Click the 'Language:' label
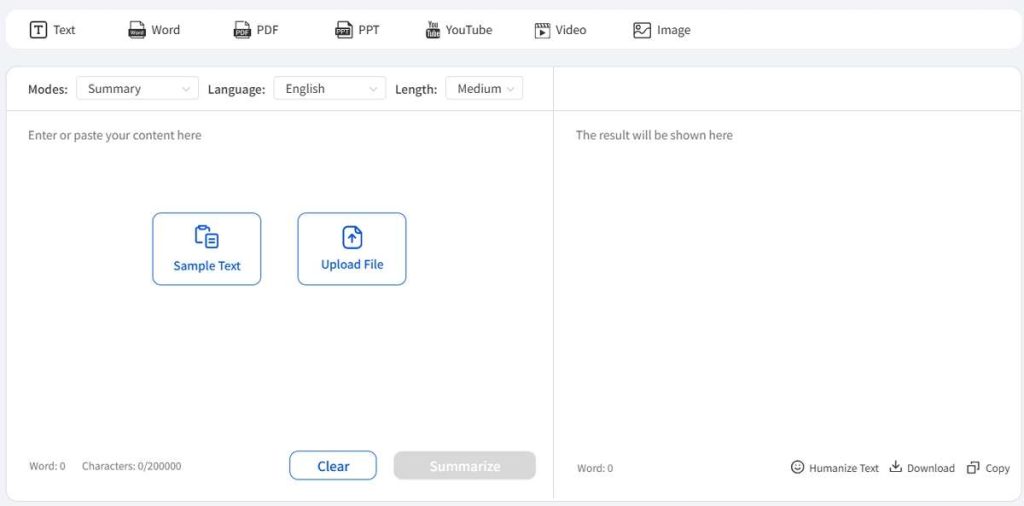This screenshot has height=506, width=1024. (236, 89)
